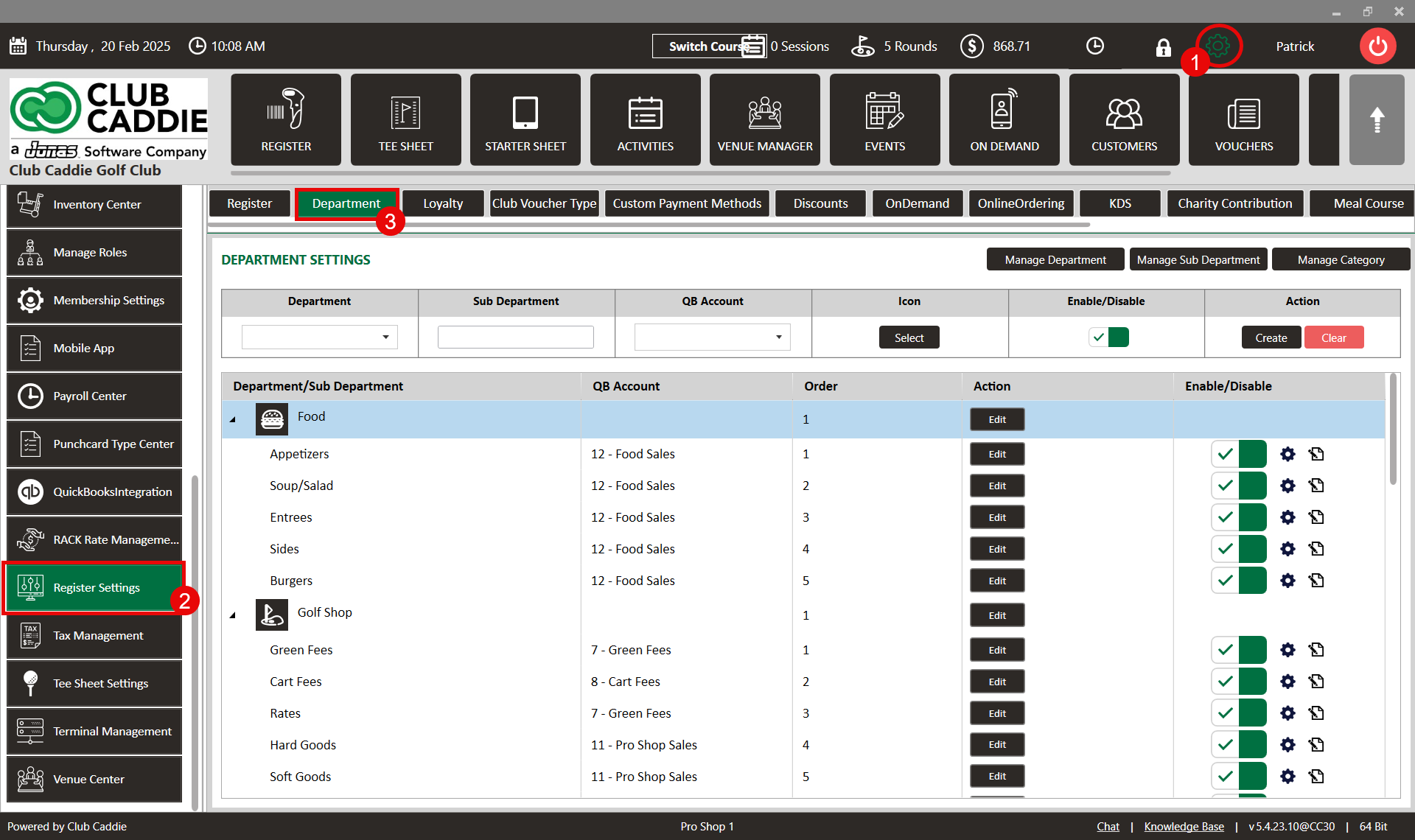Screen dimensions: 1415x840
Task: Switch to the KDS tab
Action: (1119, 203)
